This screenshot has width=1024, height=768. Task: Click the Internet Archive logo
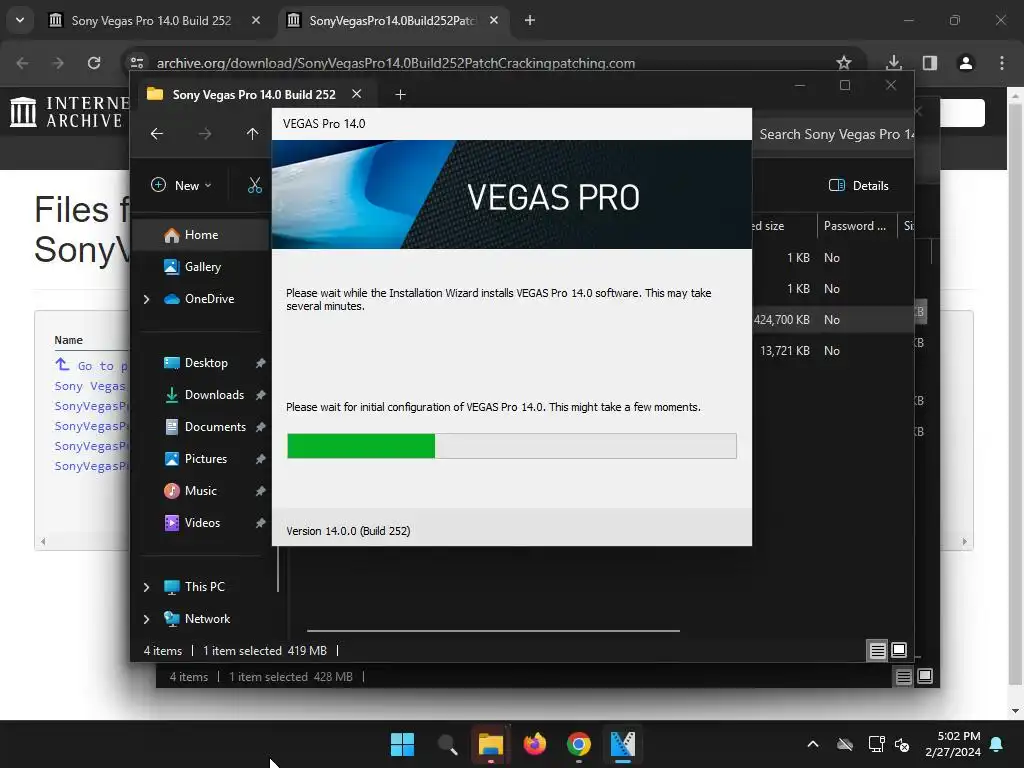[69, 112]
